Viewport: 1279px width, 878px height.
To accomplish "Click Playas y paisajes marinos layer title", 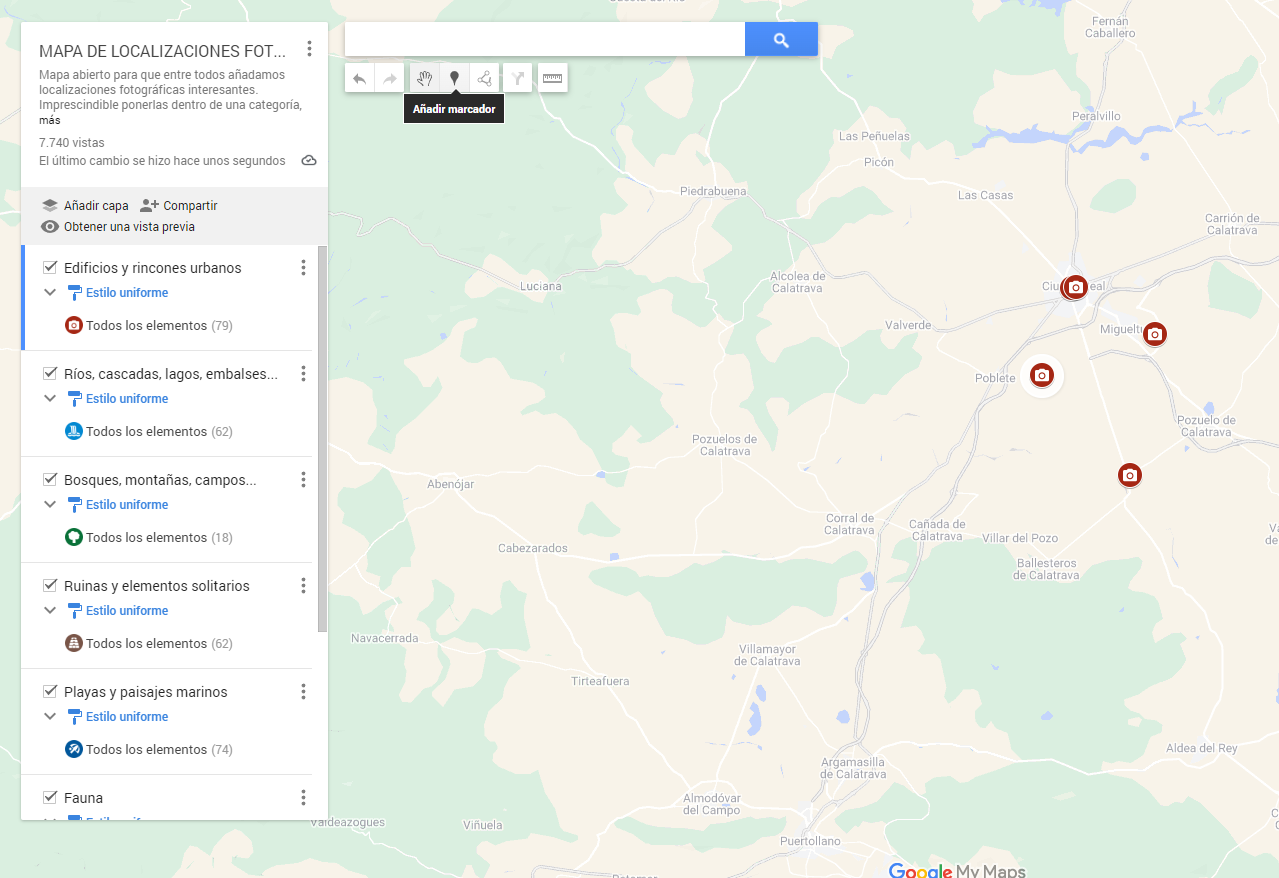I will click(x=146, y=692).
